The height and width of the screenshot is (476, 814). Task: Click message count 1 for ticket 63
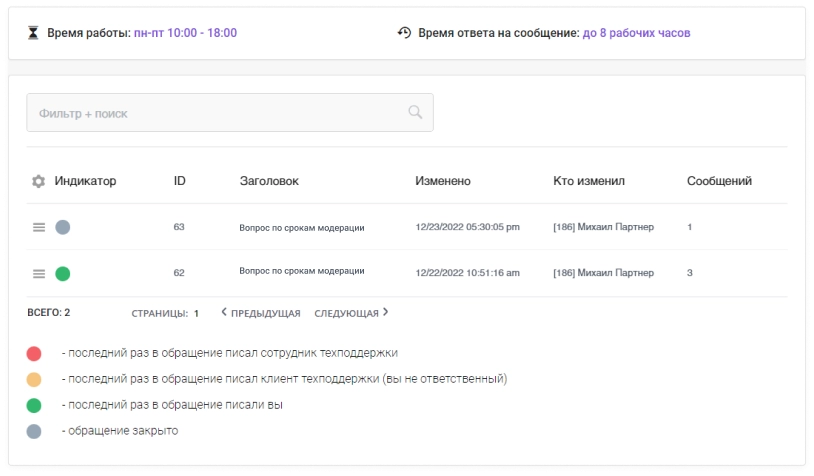coord(689,227)
